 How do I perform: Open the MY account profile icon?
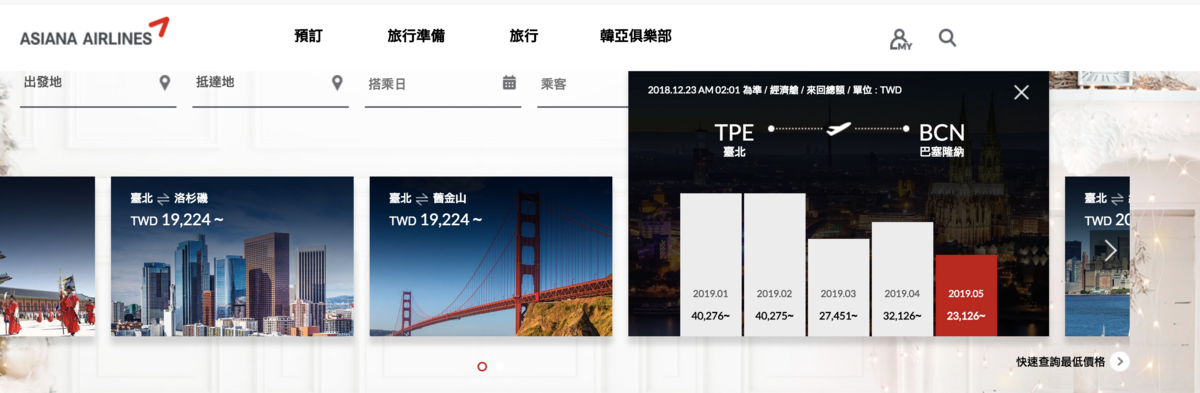click(900, 39)
